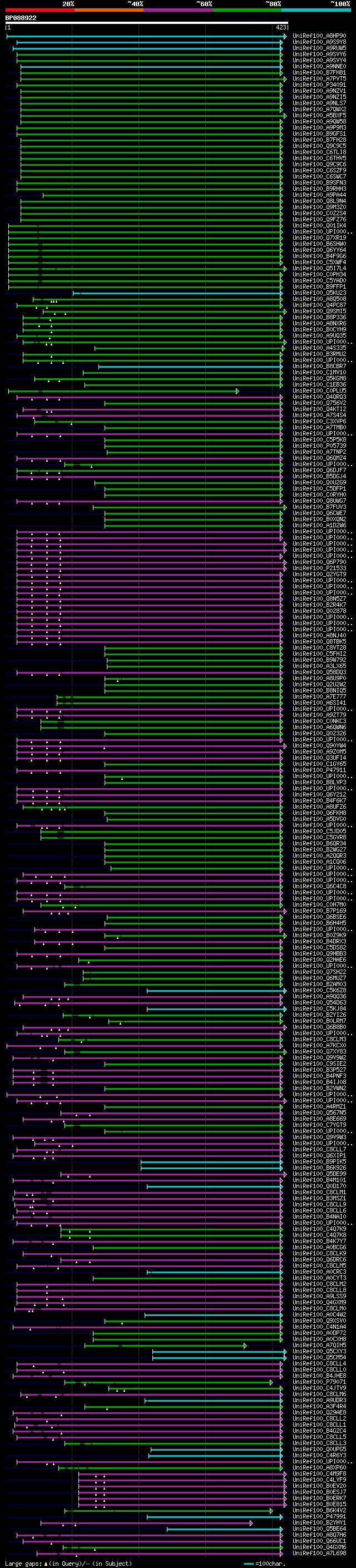Image resolution: width=356 pixels, height=1568 pixels.
Task: Click the UniRef100_A9NZV1 label
Action: pyautogui.click(x=319, y=91)
